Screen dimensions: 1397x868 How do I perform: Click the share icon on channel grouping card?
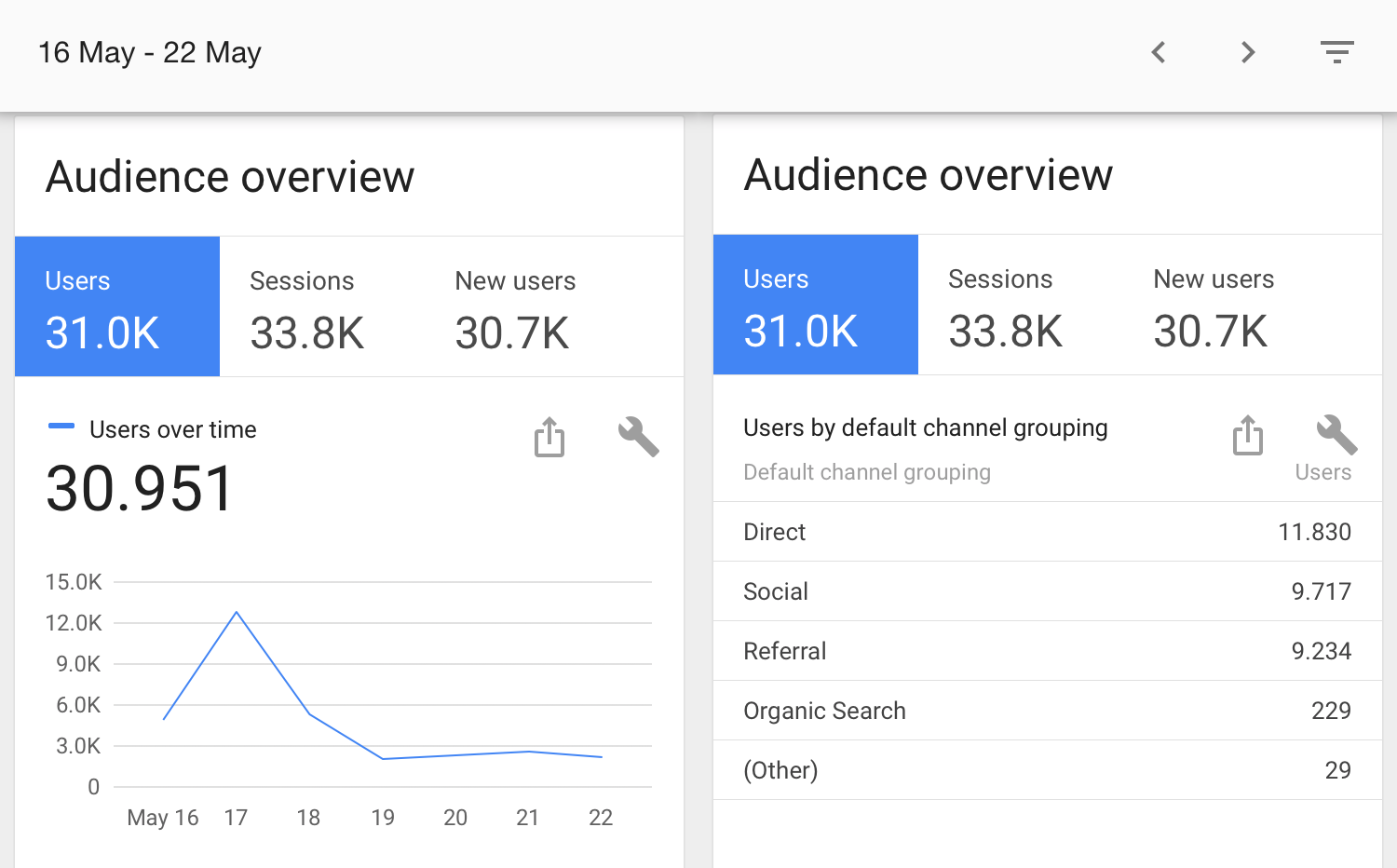pos(1247,434)
